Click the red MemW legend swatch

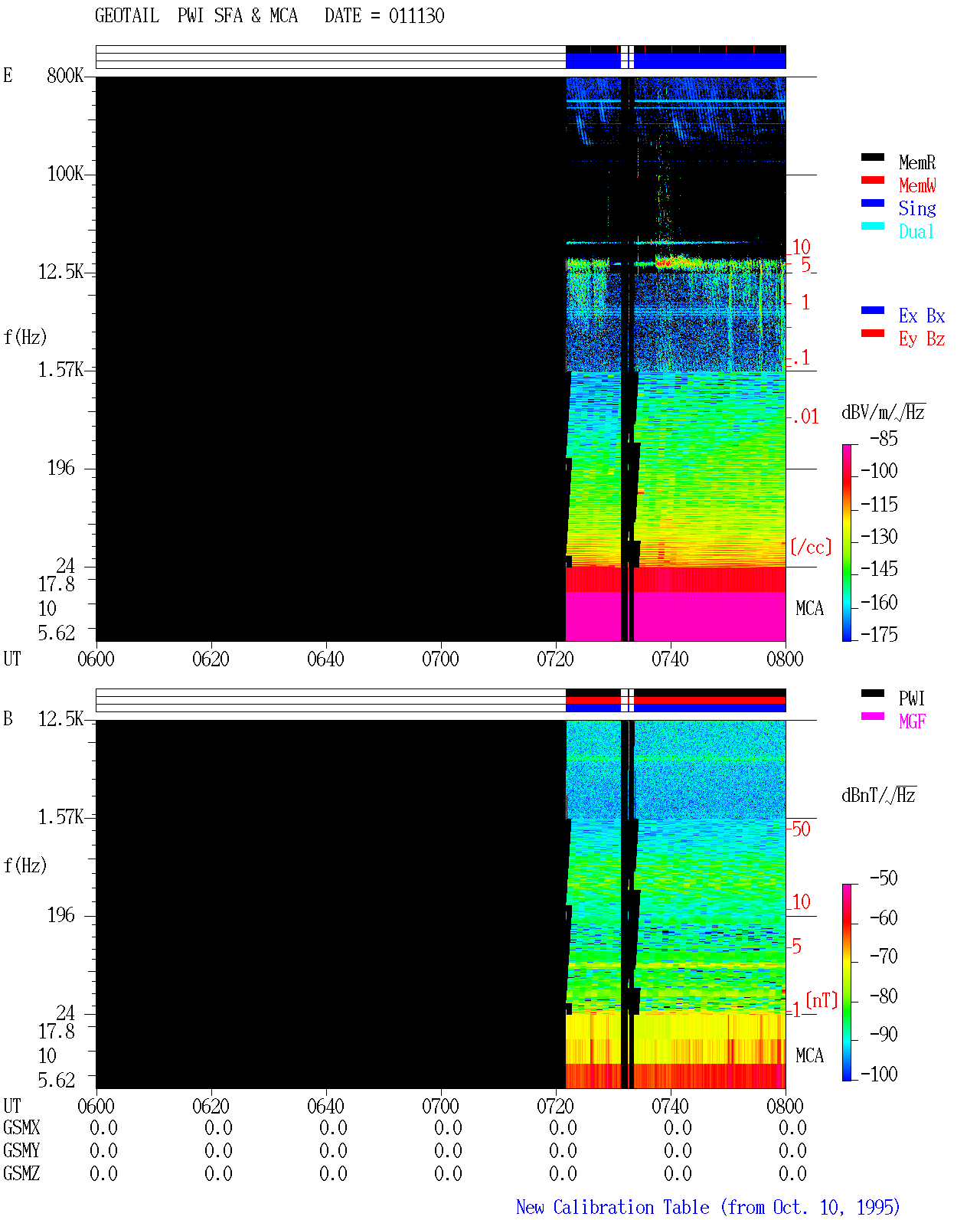(873, 180)
